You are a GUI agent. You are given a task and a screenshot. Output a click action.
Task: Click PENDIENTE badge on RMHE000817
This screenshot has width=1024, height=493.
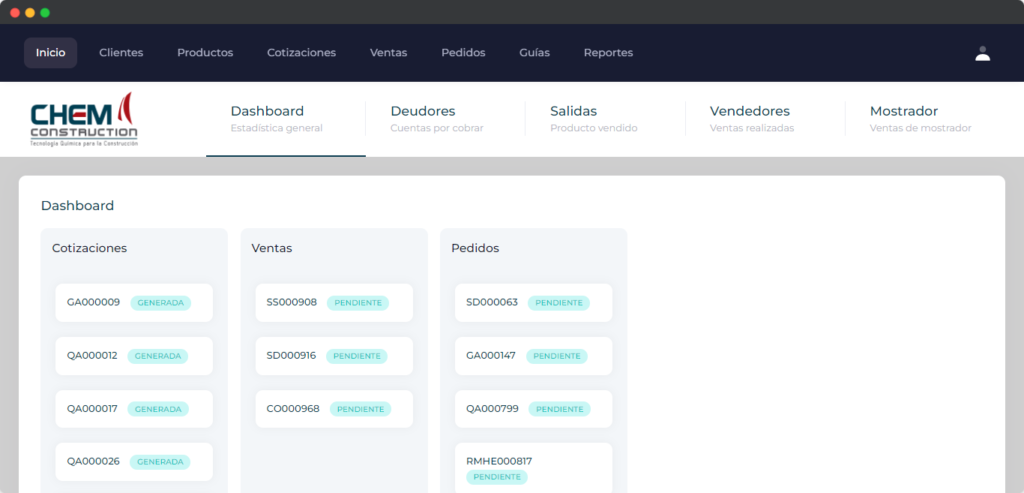click(x=497, y=477)
